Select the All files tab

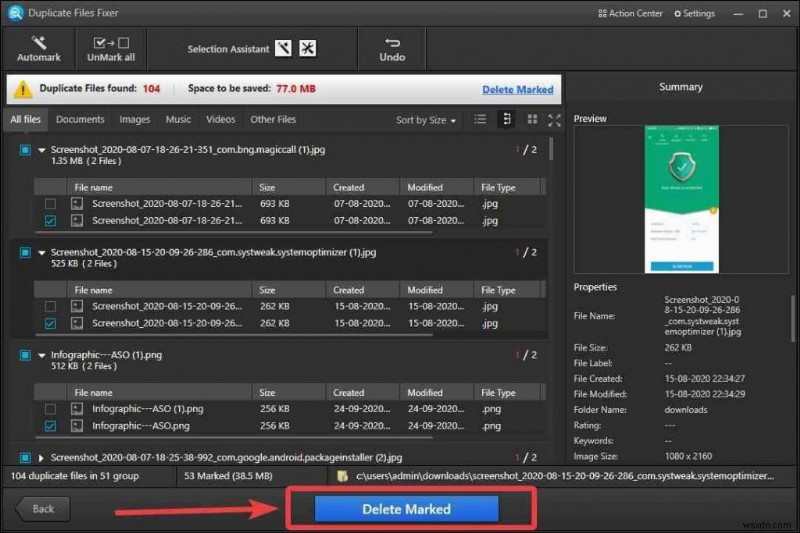click(26, 119)
